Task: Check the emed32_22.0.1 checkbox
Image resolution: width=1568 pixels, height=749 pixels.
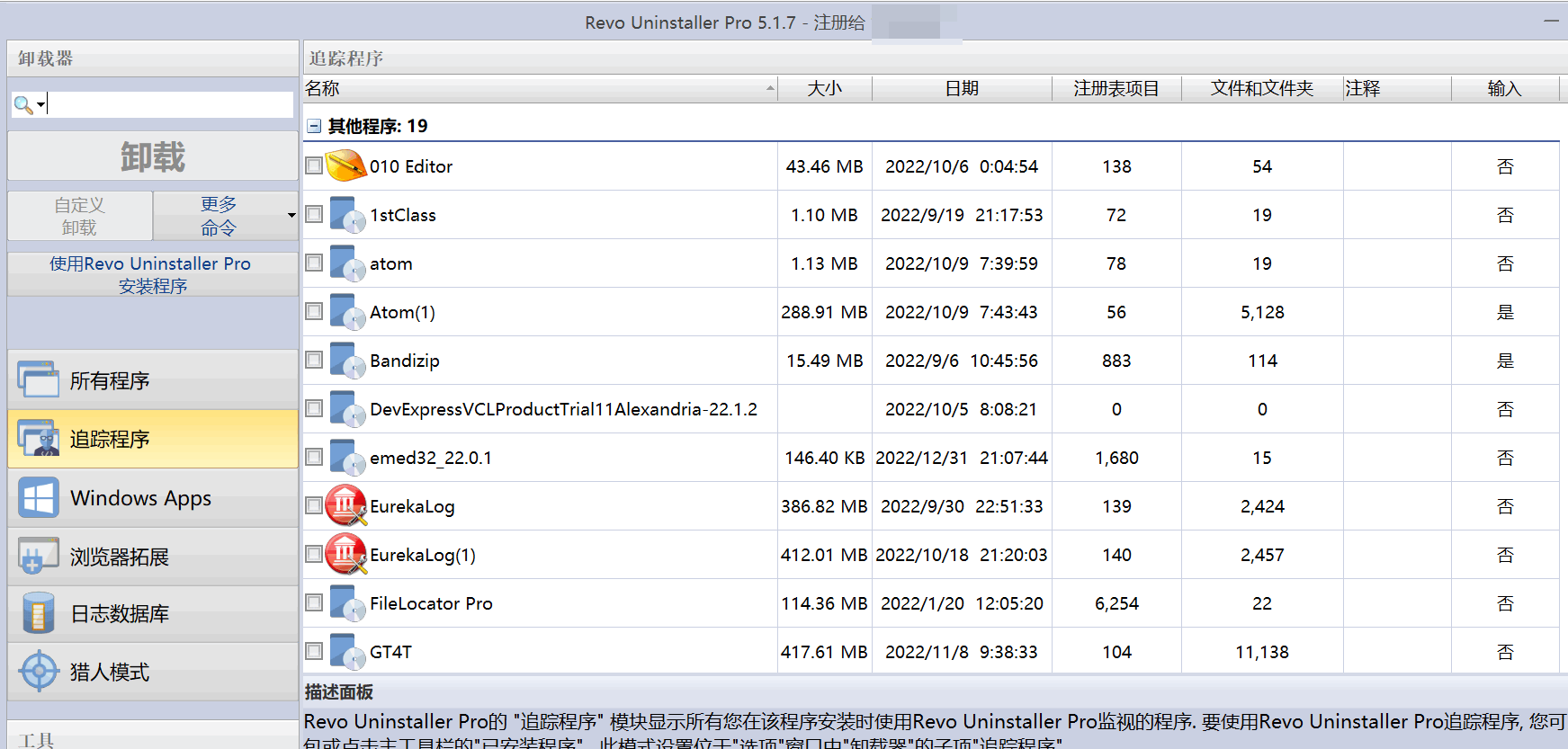Action: click(314, 457)
